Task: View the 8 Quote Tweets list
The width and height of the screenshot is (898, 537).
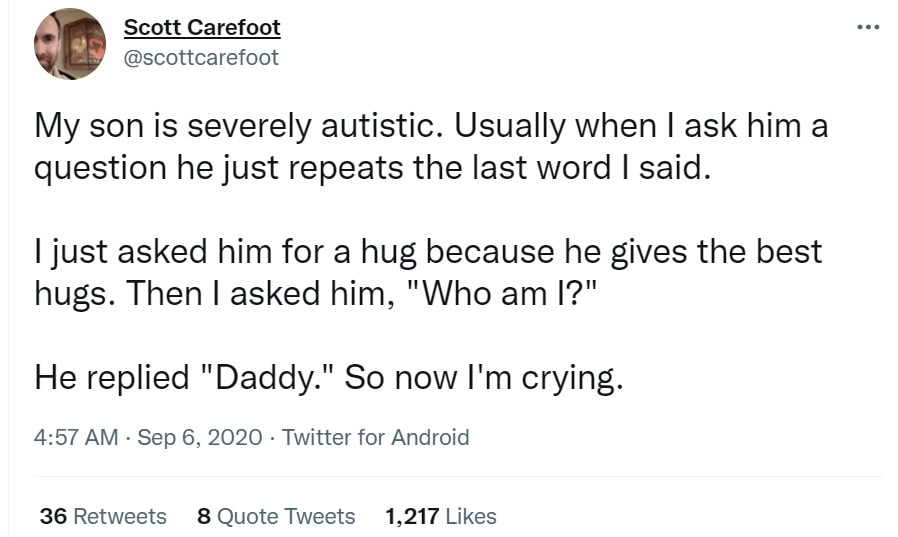Action: click(277, 516)
